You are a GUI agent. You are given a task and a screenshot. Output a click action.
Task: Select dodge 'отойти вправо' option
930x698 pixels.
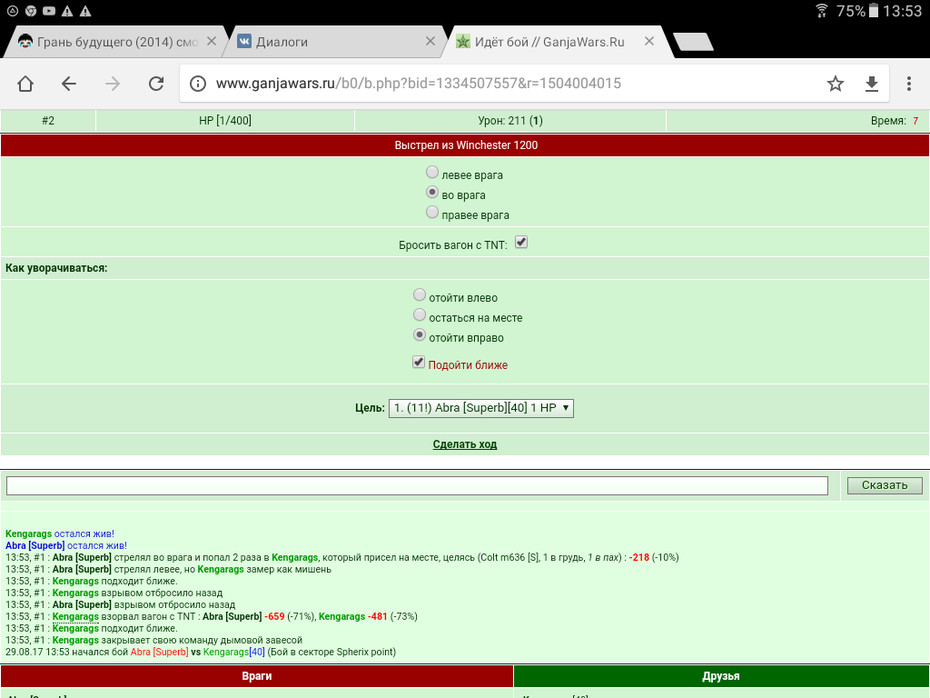coord(419,335)
